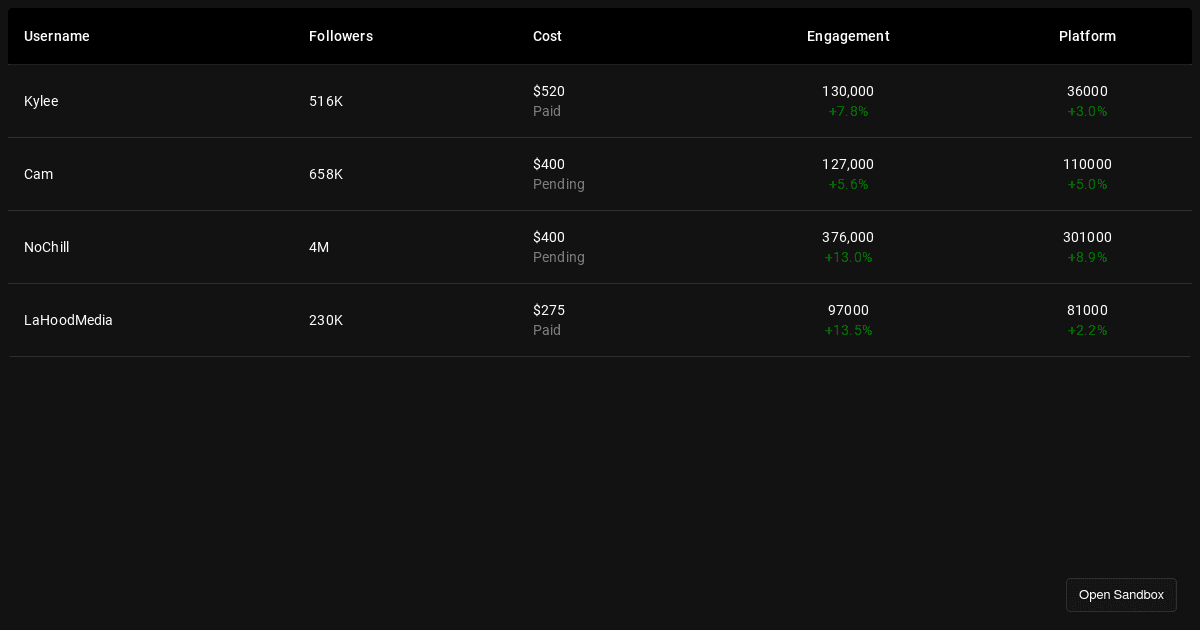This screenshot has height=630, width=1200.
Task: Click the 130,000 engagement value for Kylee
Action: click(848, 91)
